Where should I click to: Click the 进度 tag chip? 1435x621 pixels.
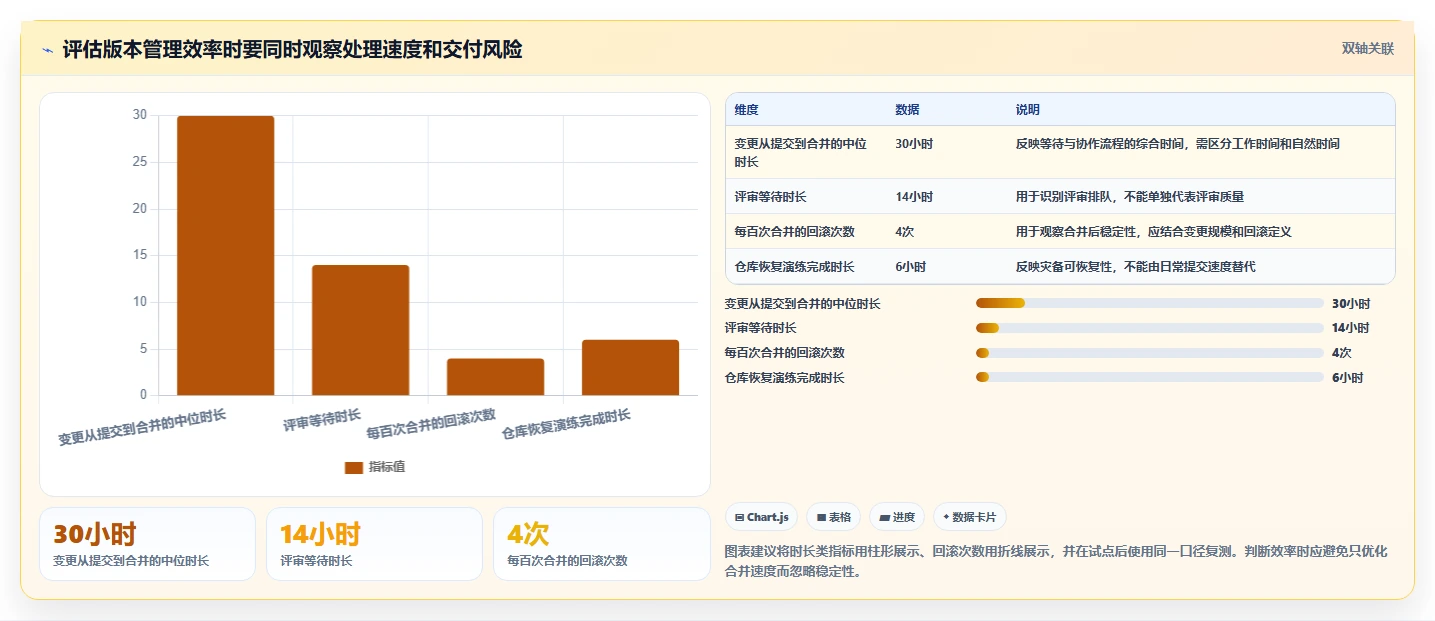pyautogui.click(x=897, y=517)
